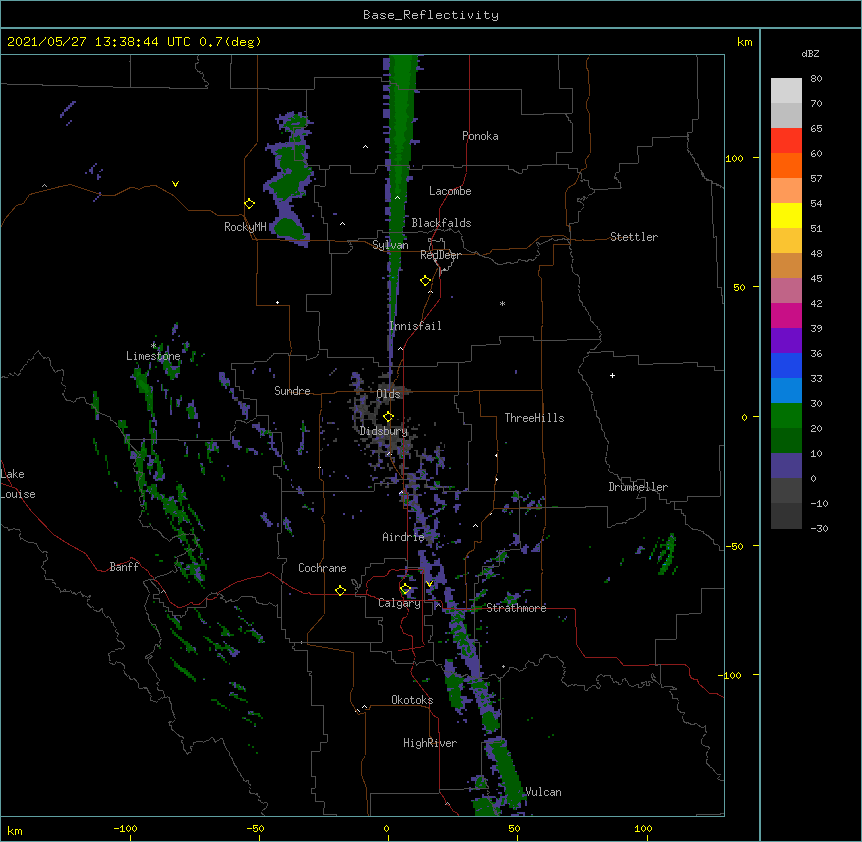Click the Didsbury city label

[384, 431]
